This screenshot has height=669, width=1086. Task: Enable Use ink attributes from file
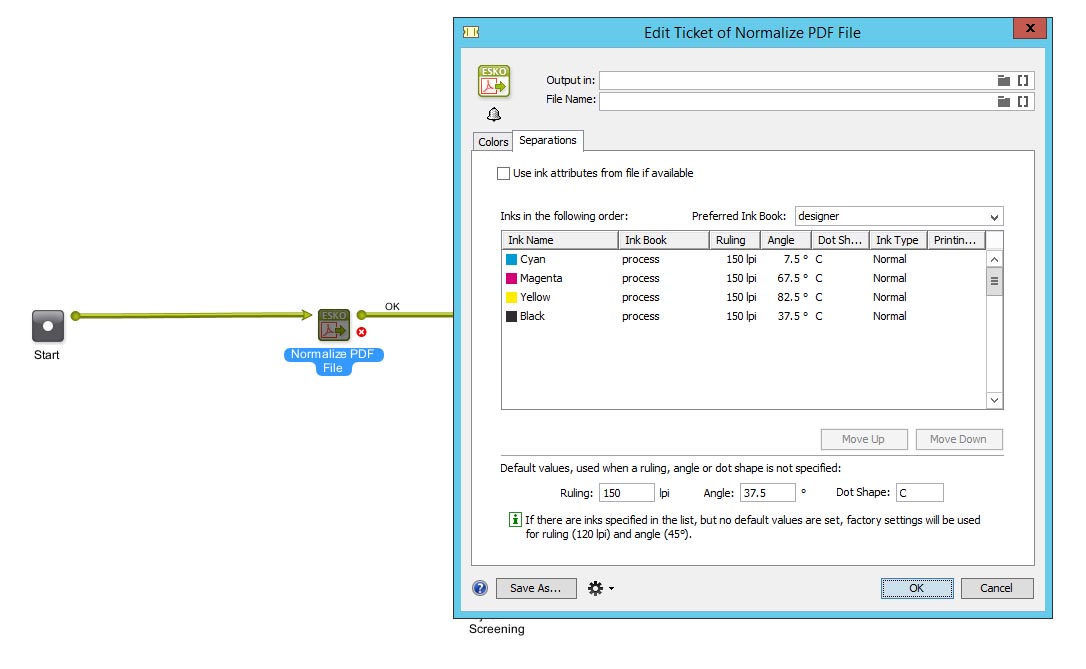(x=504, y=173)
